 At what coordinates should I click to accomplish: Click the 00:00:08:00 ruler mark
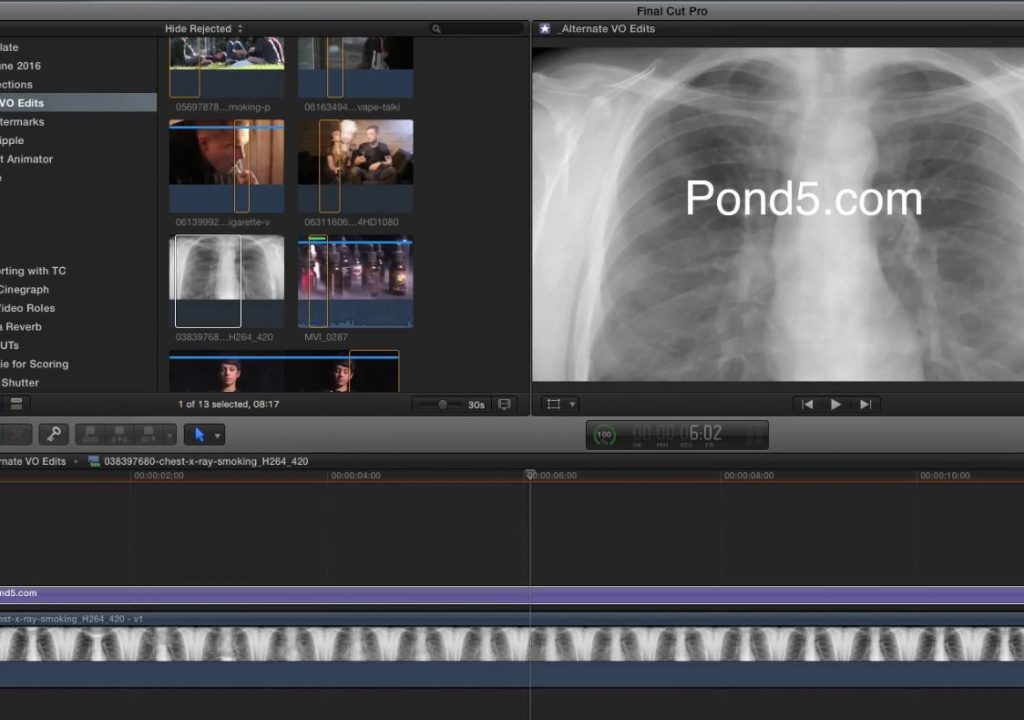click(x=748, y=476)
